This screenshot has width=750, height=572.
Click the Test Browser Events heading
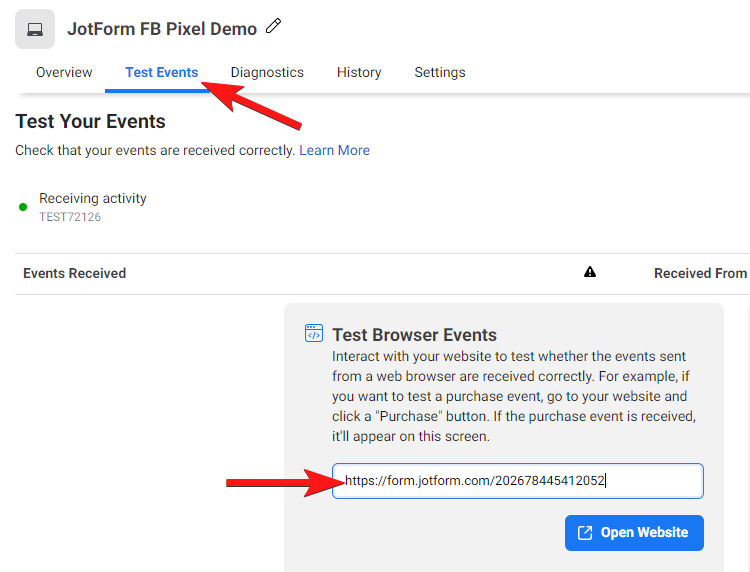click(414, 335)
